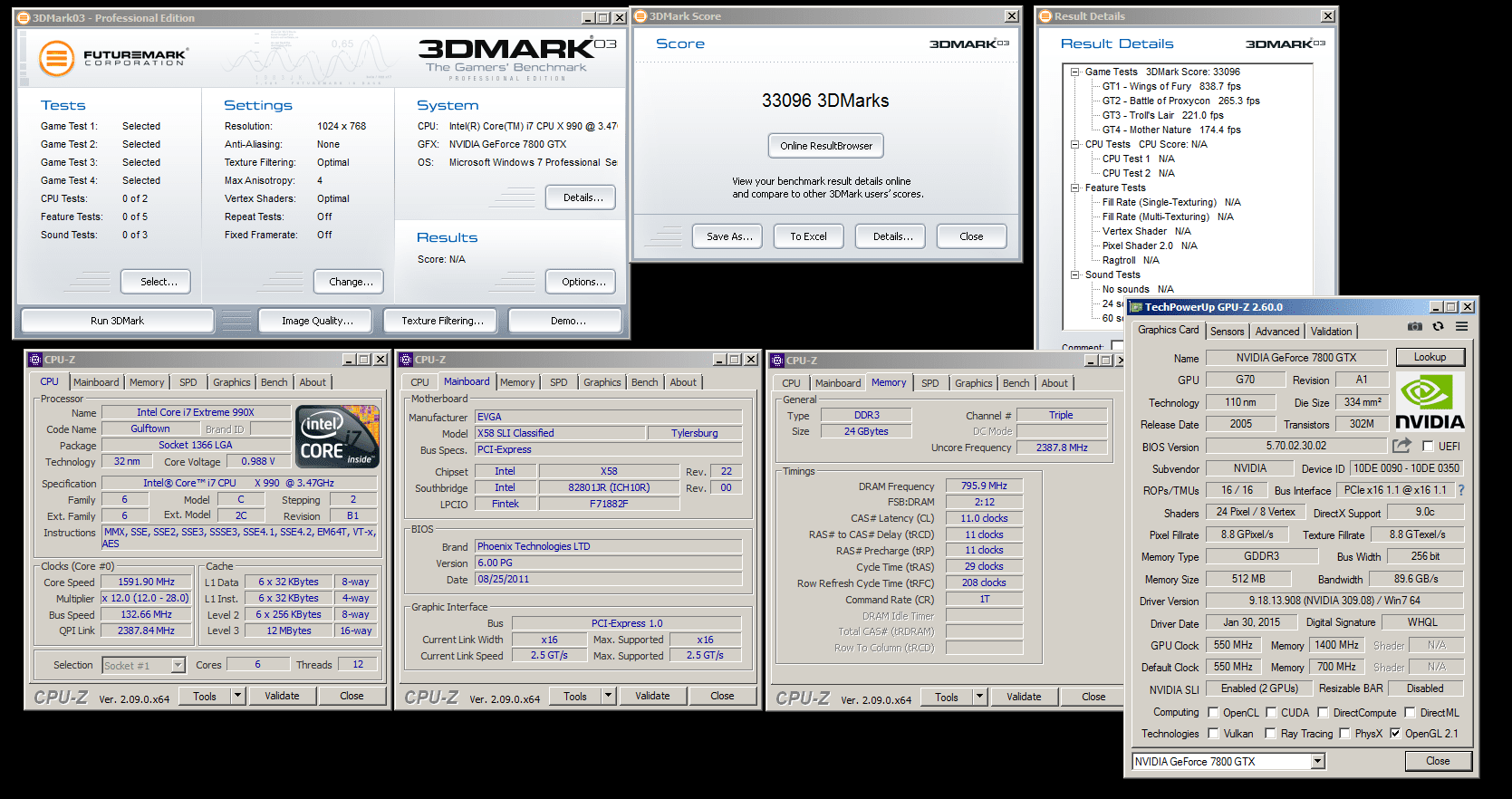The width and height of the screenshot is (1512, 799).
Task: Refresh GPU-Z data with the refresh icon
Action: click(x=1438, y=326)
